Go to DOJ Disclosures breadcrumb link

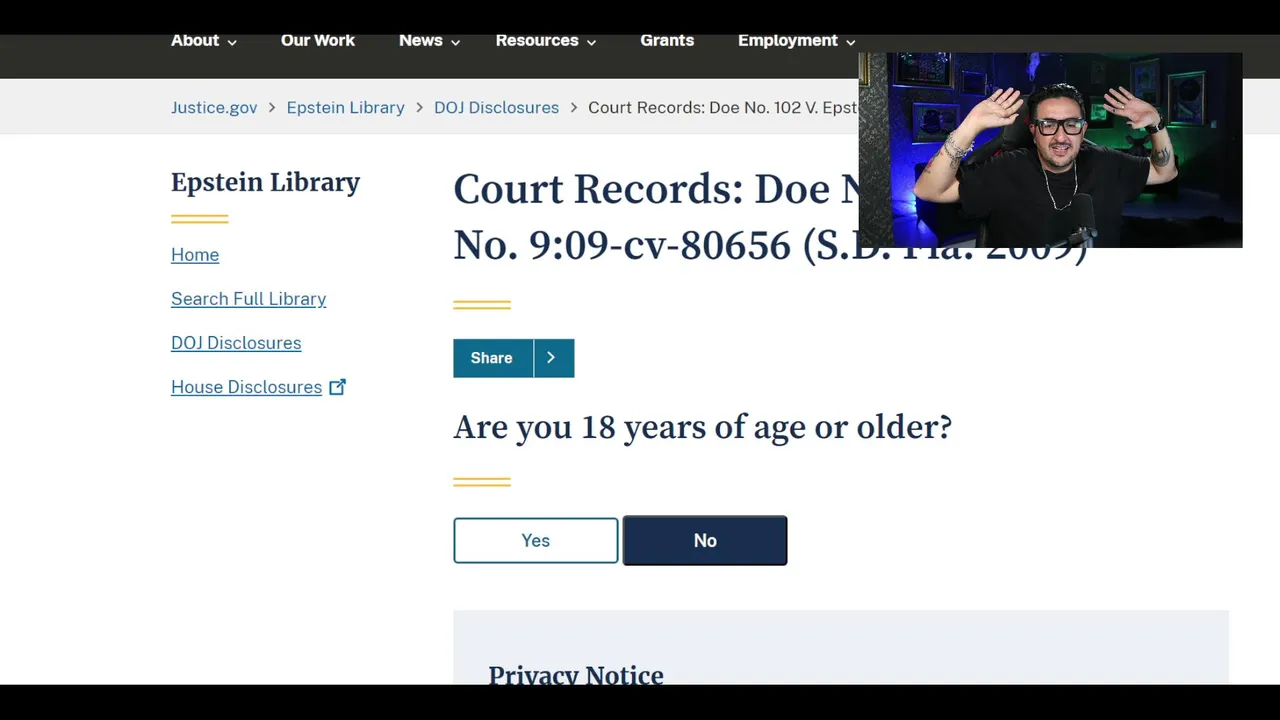496,107
